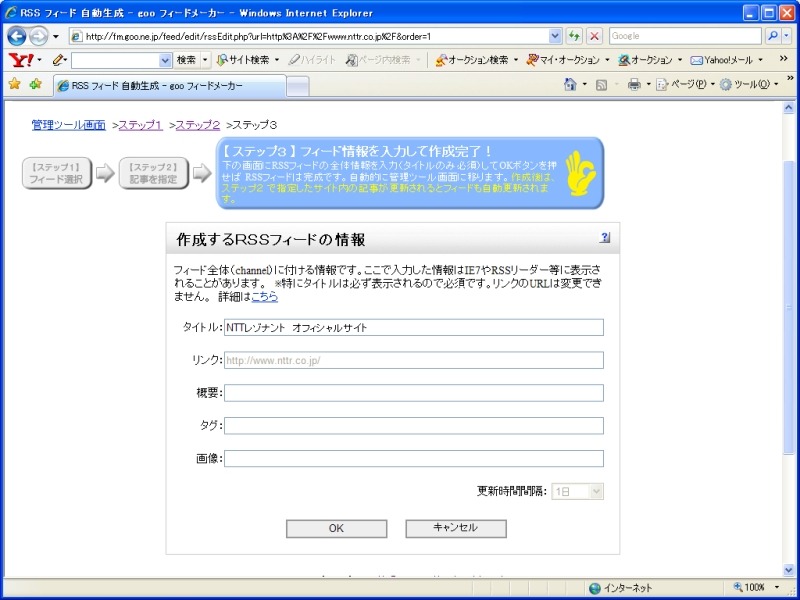
Task: Click the vertical scrollbar up arrow
Action: [x=788, y=108]
